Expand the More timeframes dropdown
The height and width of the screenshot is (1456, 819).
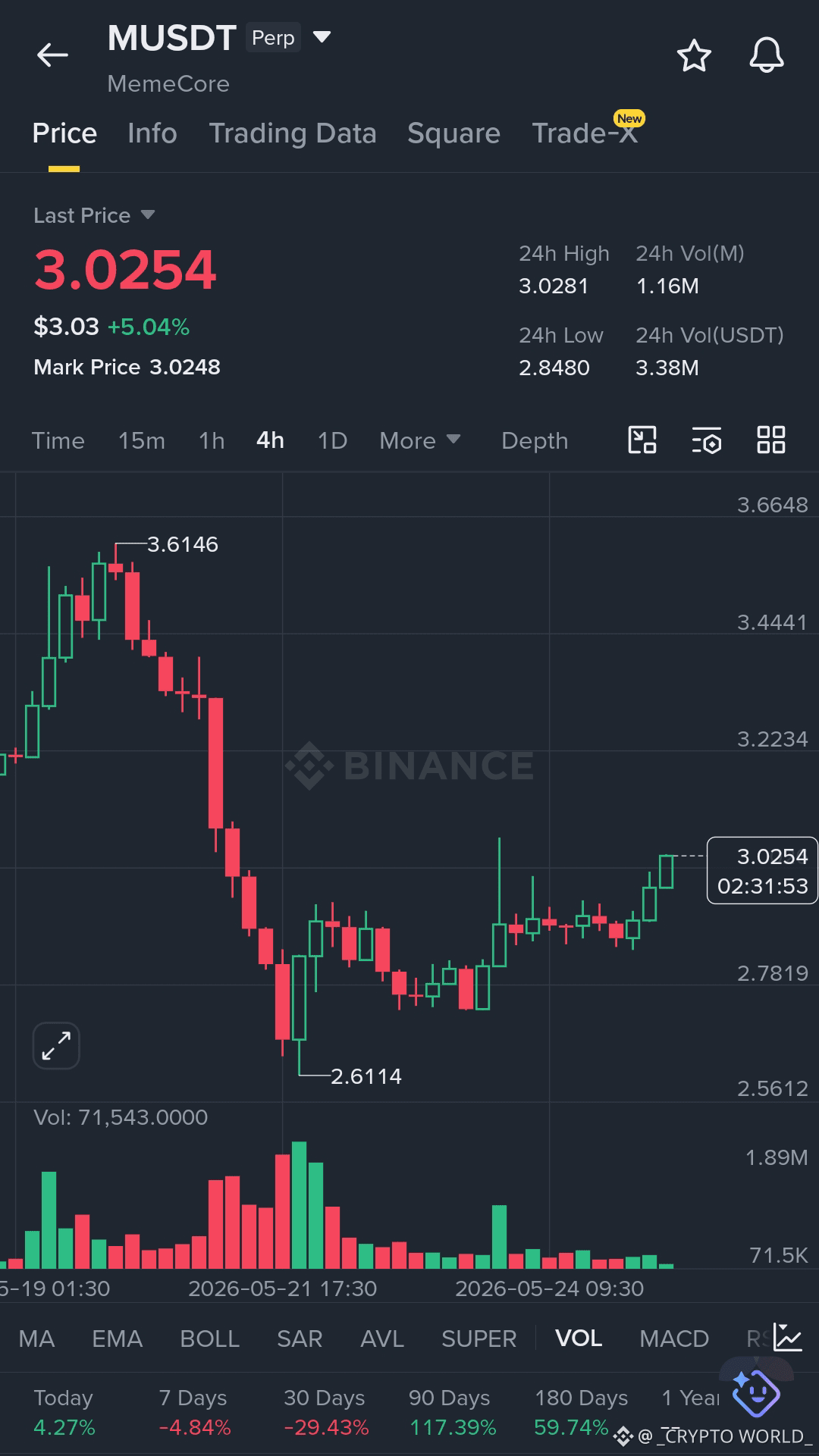click(x=420, y=440)
